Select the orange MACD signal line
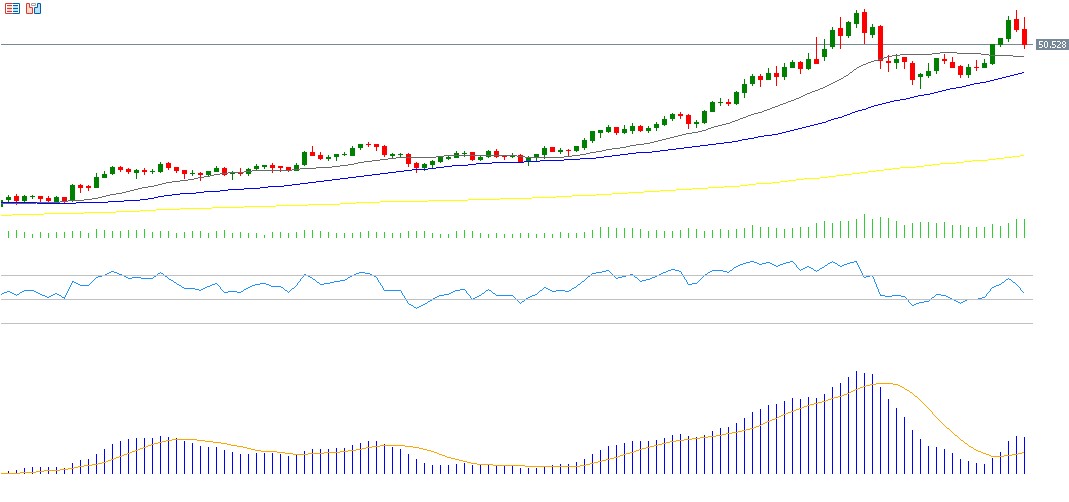Image resolution: width=1069 pixels, height=502 pixels. (930, 408)
